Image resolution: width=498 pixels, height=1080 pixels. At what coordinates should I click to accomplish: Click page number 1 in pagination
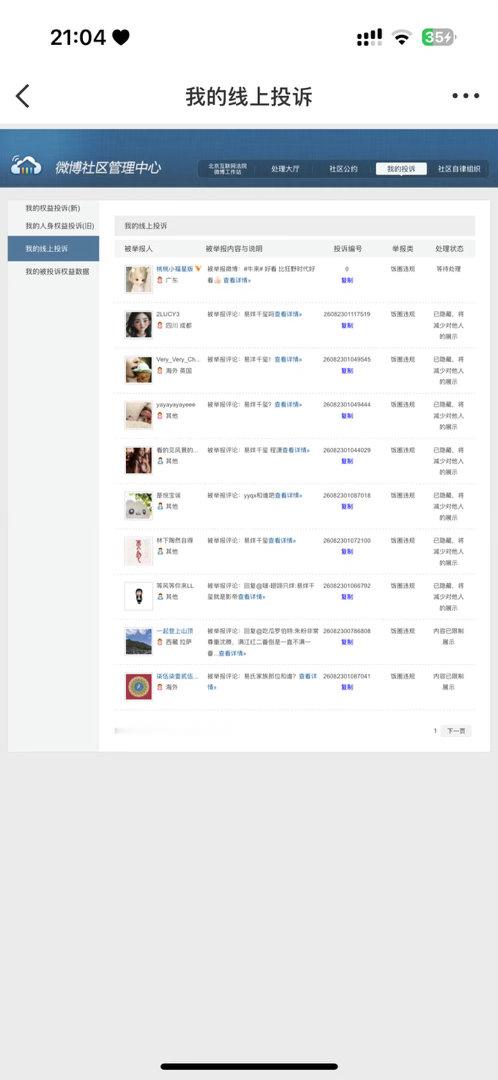435,731
